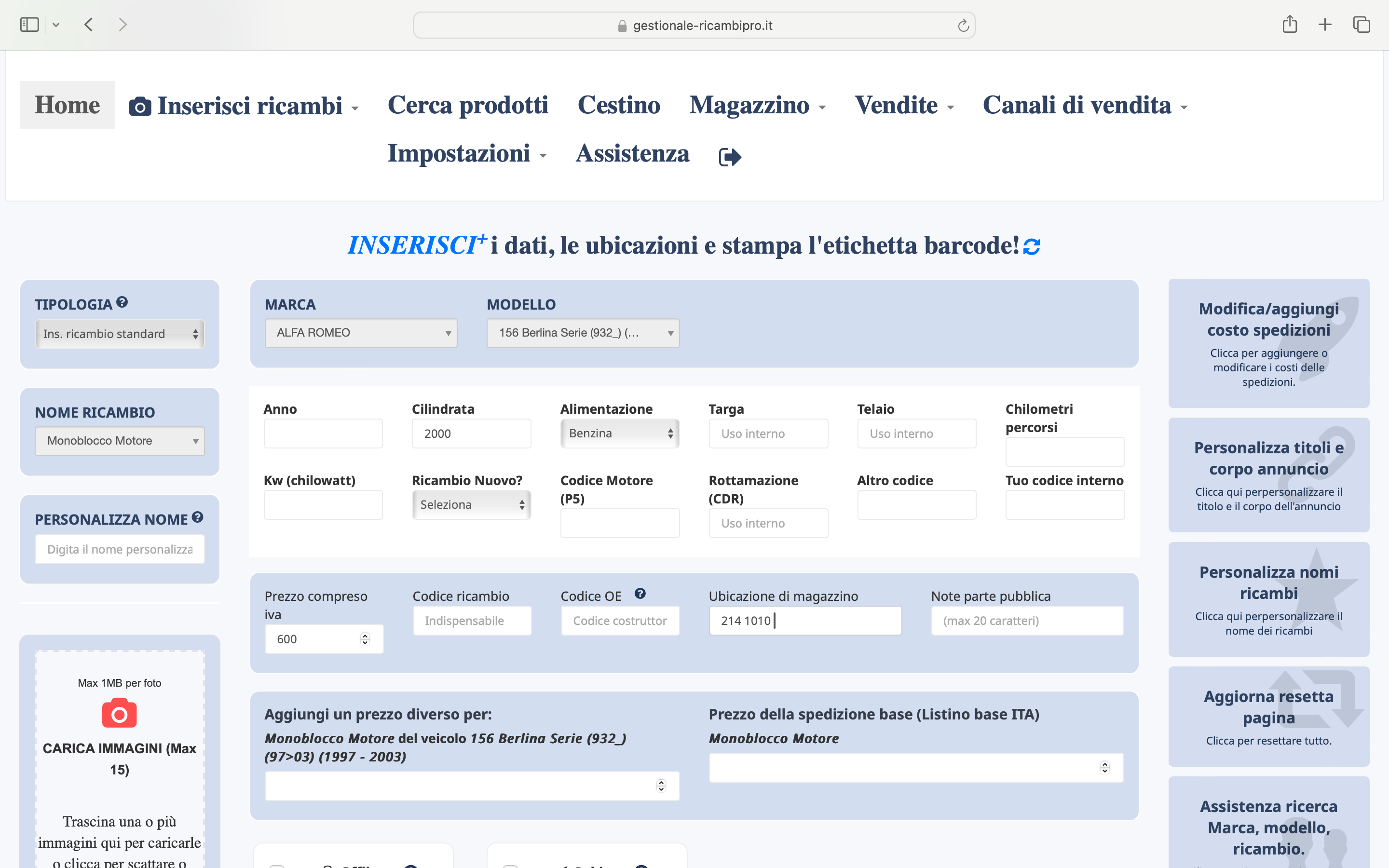Open the MARCA dropdown showing ALFA ROMEO

tap(360, 333)
